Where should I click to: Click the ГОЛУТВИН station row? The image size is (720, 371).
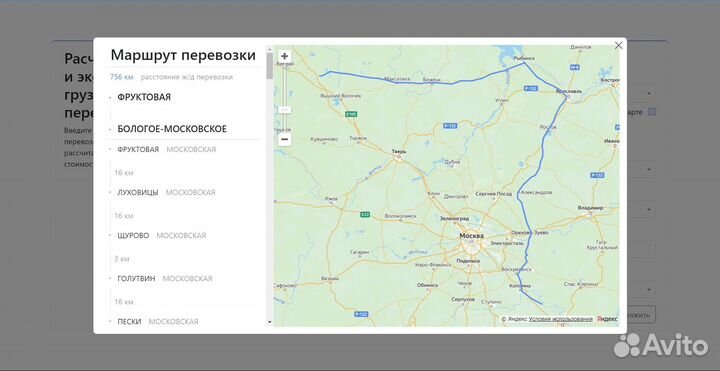click(165, 278)
